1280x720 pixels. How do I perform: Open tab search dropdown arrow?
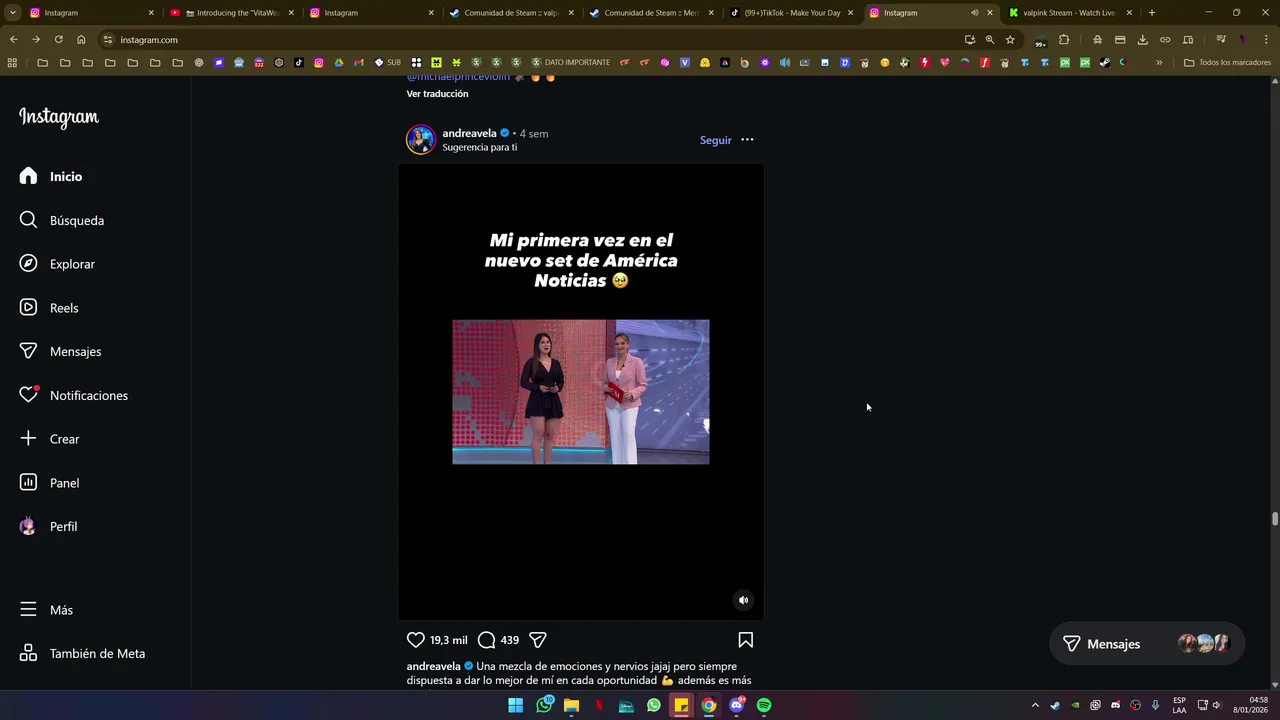pyautogui.click(x=13, y=13)
